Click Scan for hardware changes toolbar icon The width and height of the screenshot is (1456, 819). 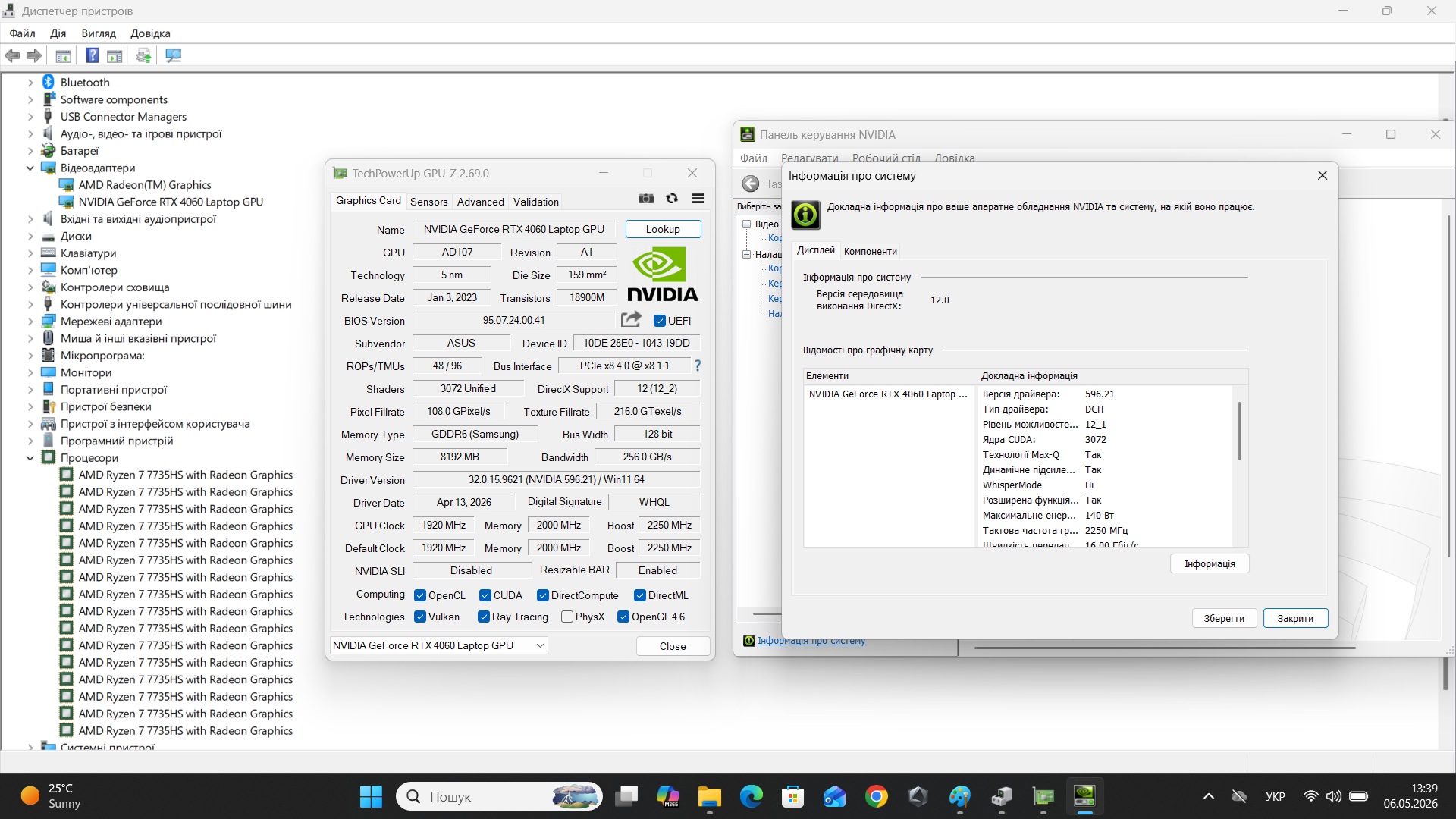(x=174, y=55)
